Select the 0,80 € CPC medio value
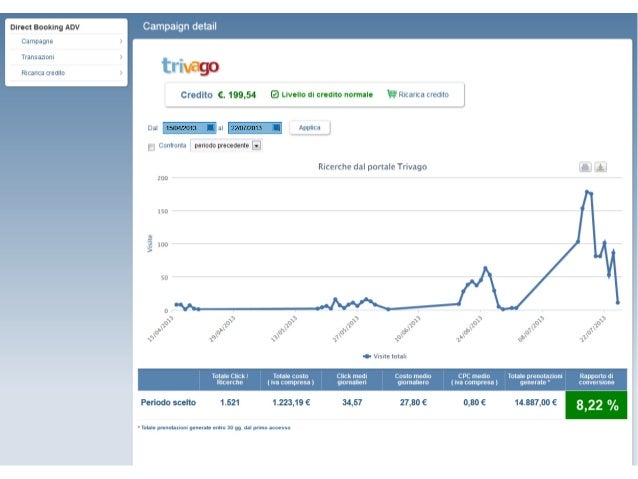The height and width of the screenshot is (479, 638). 474,402
